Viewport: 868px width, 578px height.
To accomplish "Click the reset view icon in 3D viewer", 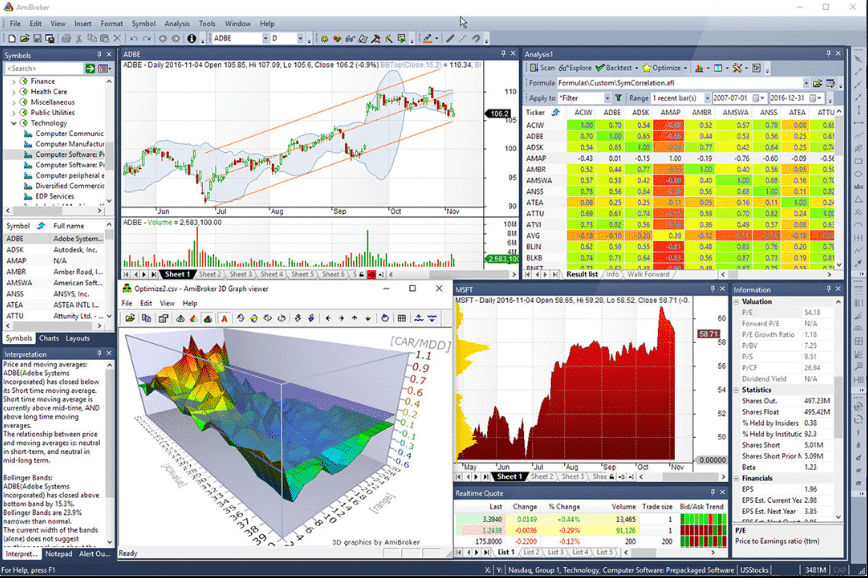I will coord(384,318).
